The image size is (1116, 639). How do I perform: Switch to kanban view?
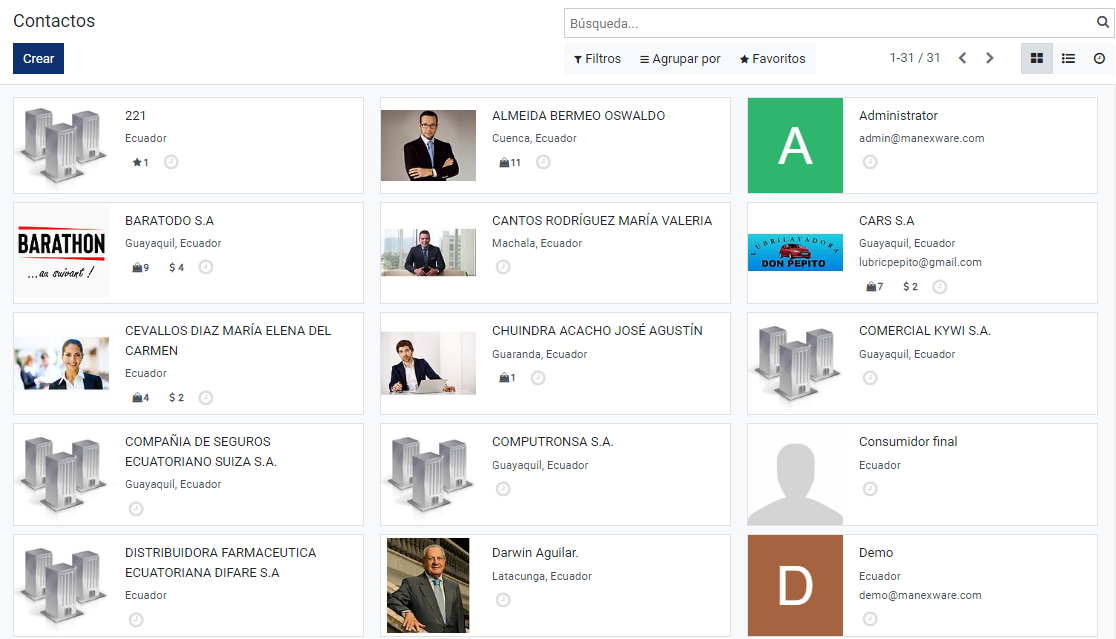(x=1036, y=58)
